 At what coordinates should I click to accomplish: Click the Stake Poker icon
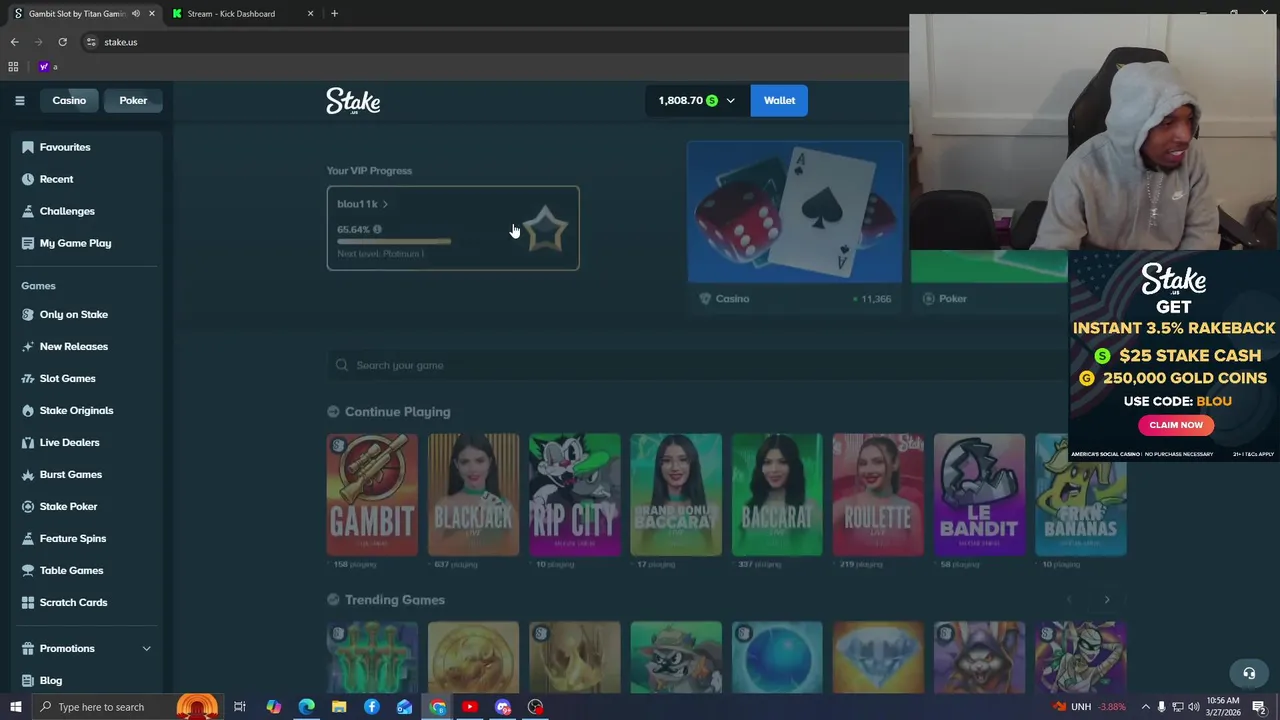28,506
